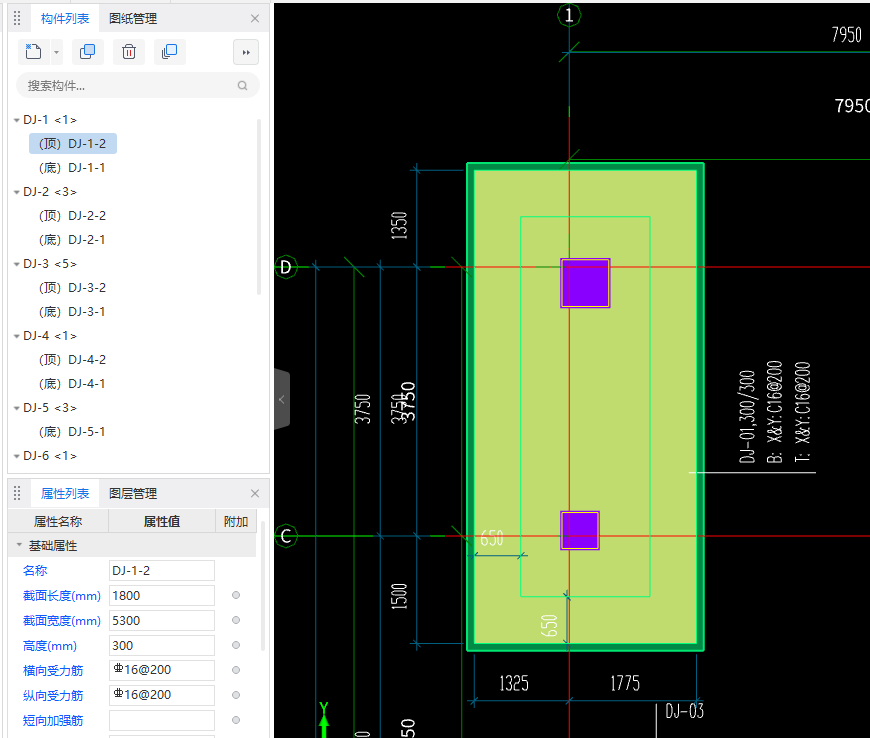Edit the 纵向受力筋 value field
This screenshot has width=870, height=738.
pos(162,695)
